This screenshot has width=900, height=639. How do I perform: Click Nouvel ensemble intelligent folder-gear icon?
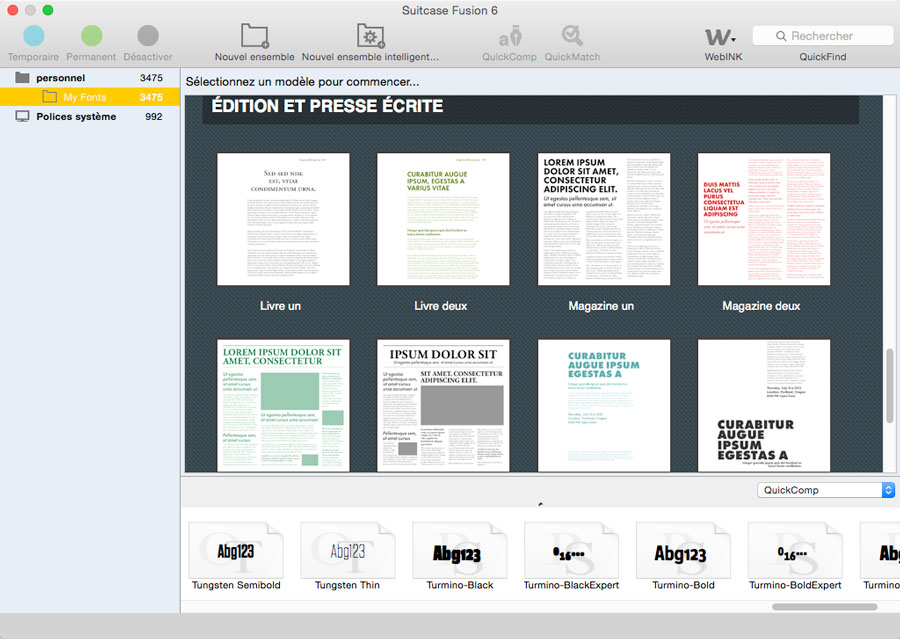[x=371, y=36]
